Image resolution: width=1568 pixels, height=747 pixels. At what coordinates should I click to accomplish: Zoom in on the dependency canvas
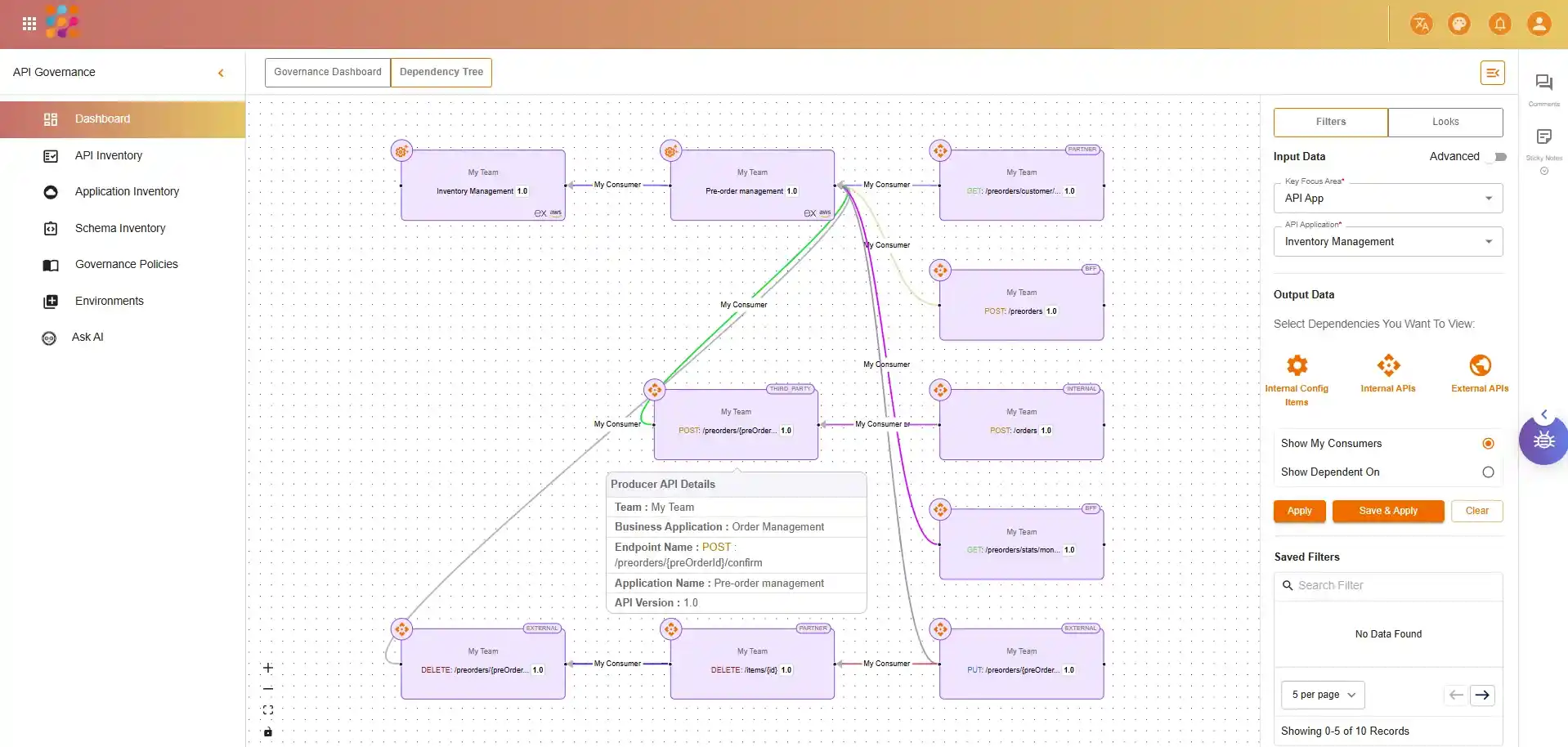click(x=268, y=668)
